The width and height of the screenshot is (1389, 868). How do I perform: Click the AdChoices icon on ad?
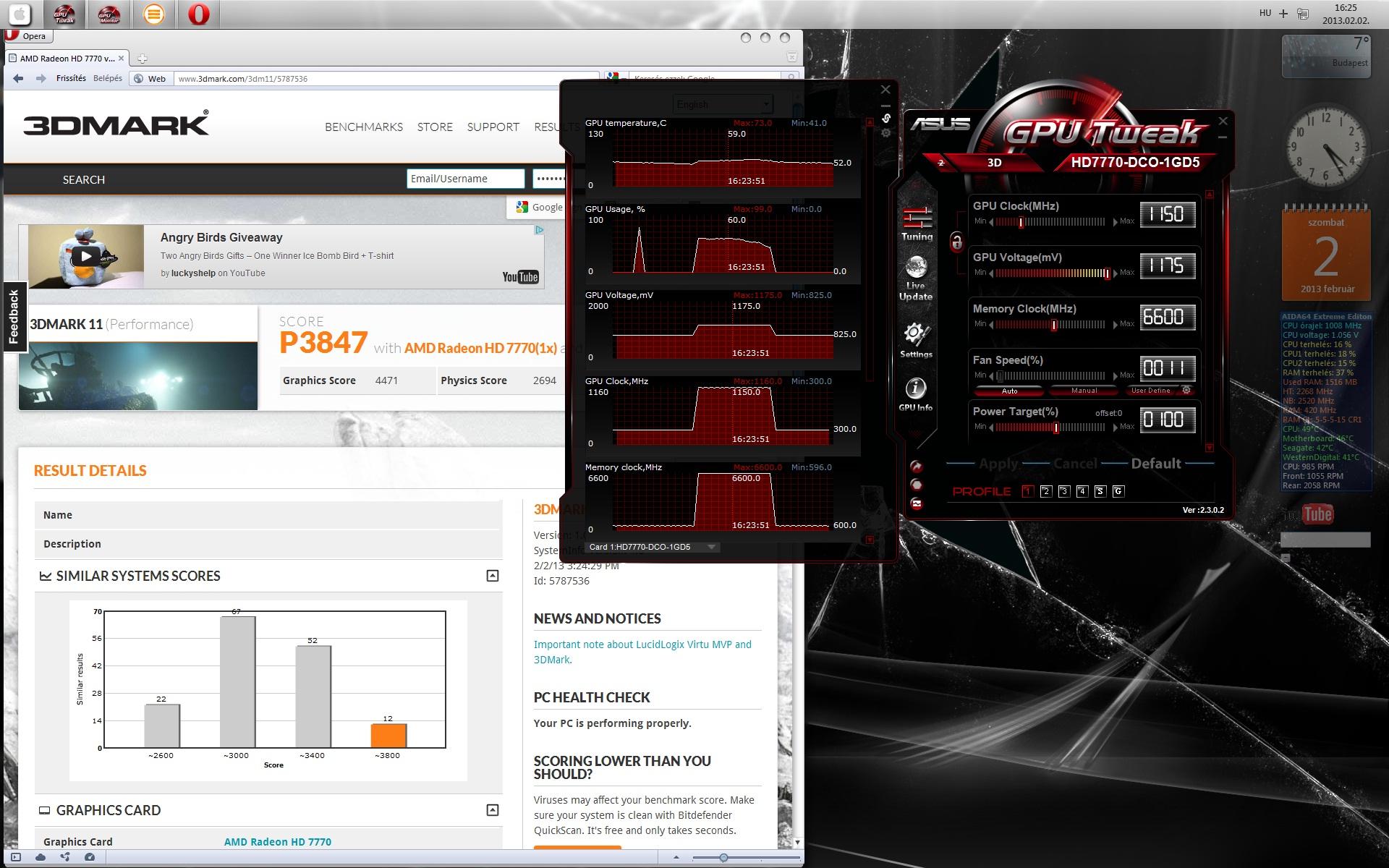[x=539, y=229]
